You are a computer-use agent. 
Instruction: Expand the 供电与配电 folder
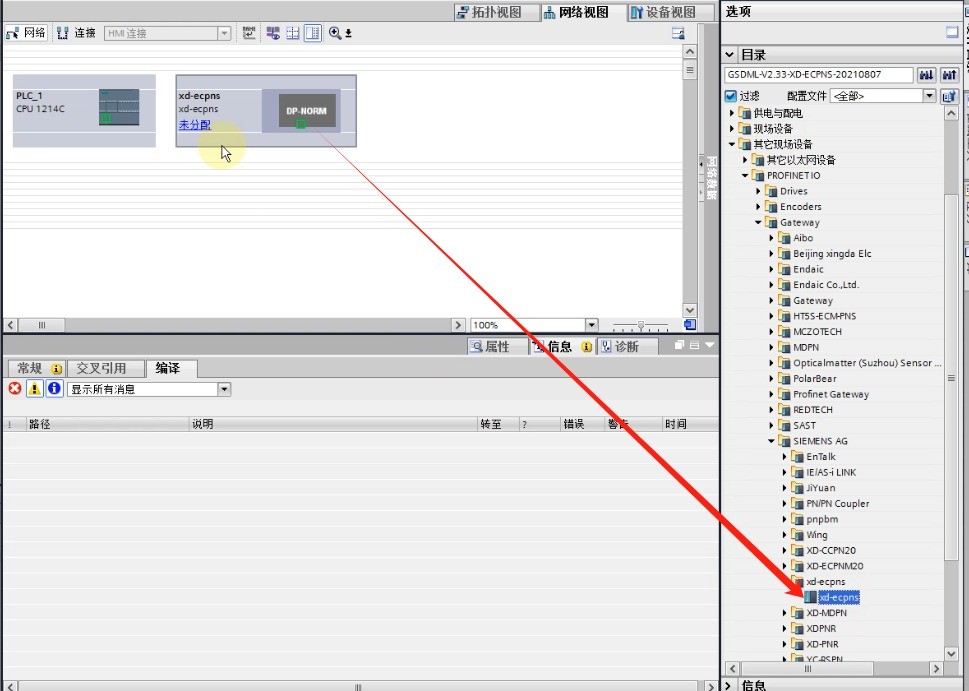[732, 113]
